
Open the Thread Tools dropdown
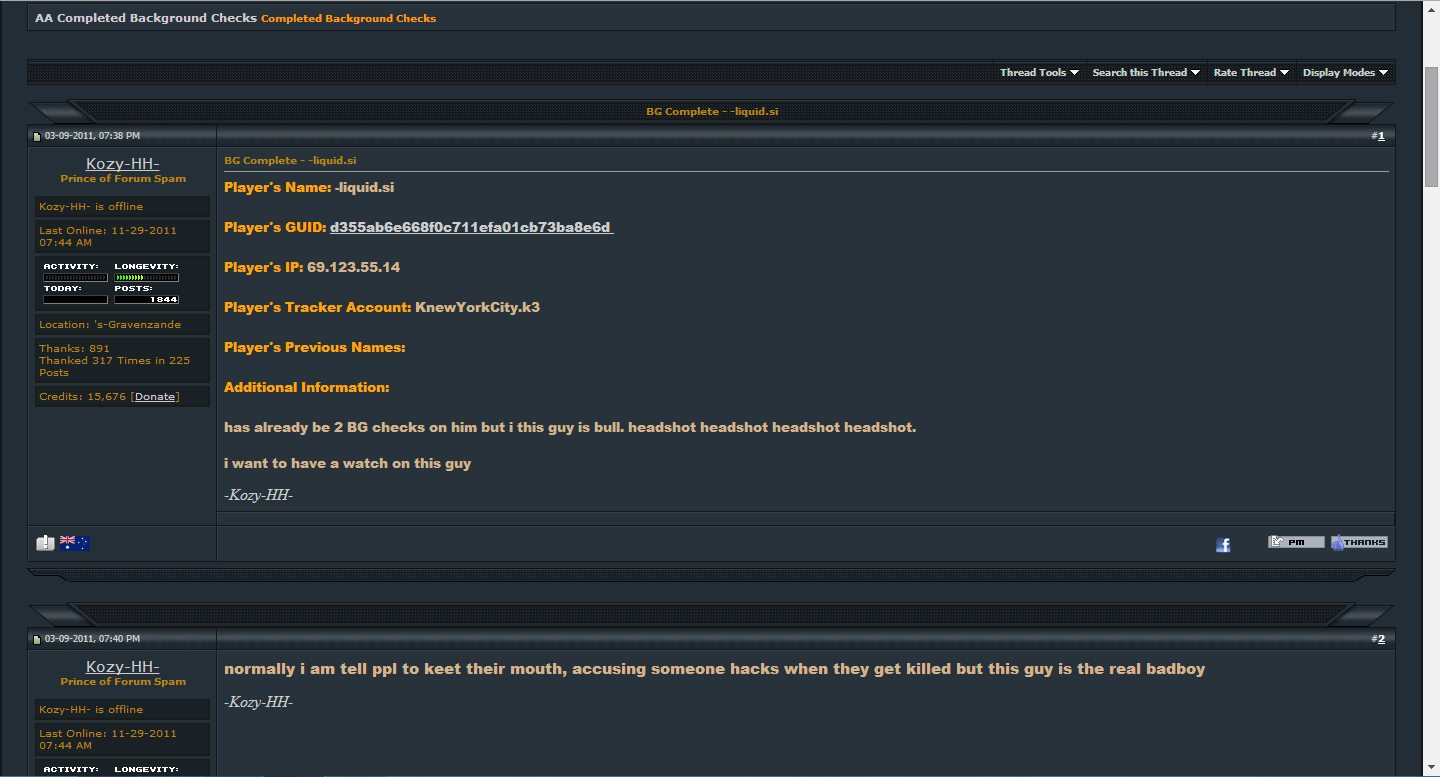tap(1039, 73)
